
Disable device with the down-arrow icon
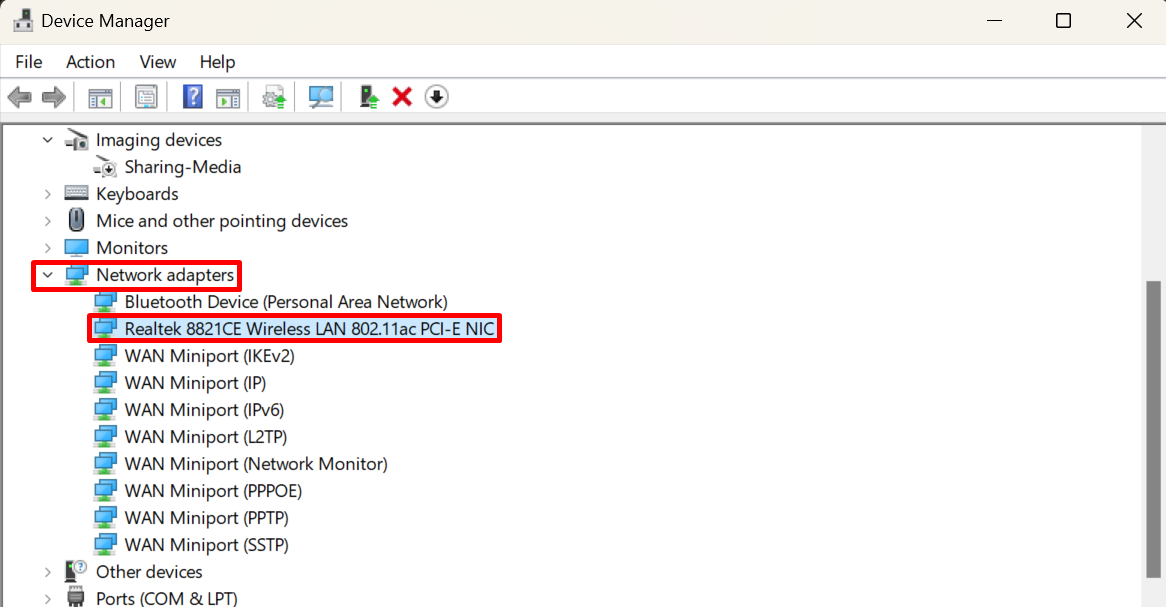tap(436, 96)
